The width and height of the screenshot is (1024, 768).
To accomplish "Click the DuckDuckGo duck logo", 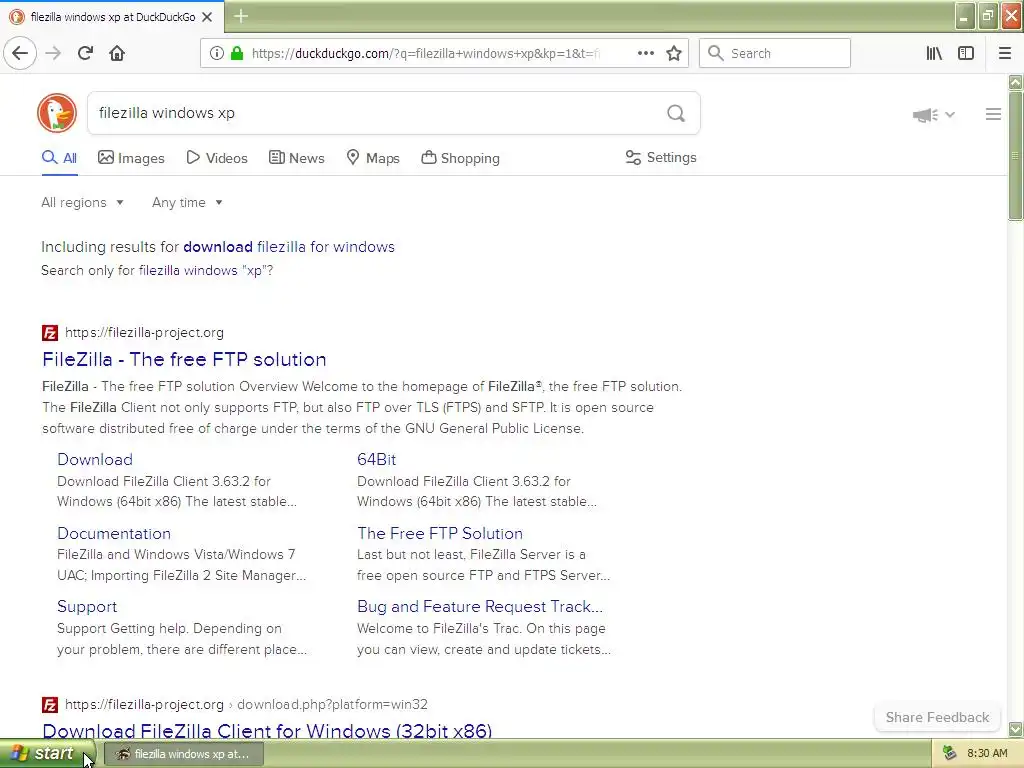I will 57,113.
